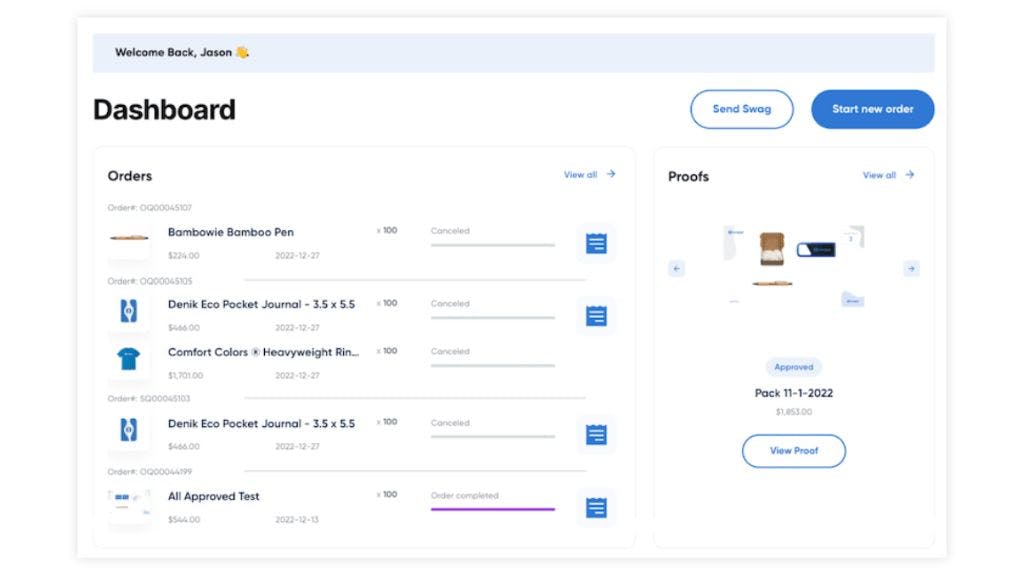This screenshot has height=576, width=1024.
Task: Select the previous proof arrow in Proofs carousel
Action: pyautogui.click(x=676, y=268)
